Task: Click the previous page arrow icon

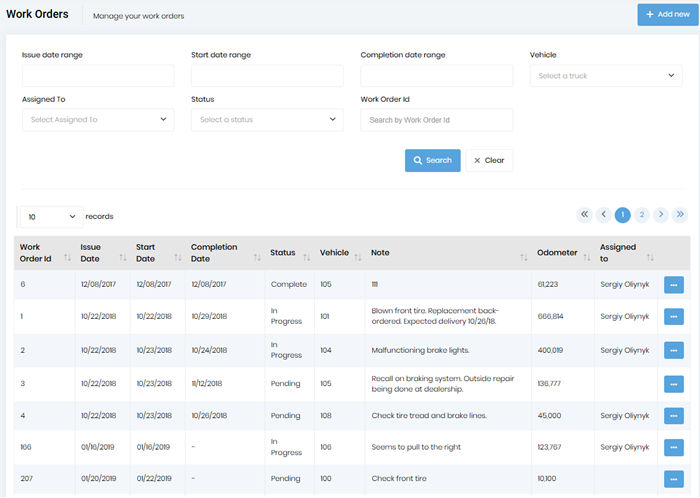Action: click(x=603, y=214)
